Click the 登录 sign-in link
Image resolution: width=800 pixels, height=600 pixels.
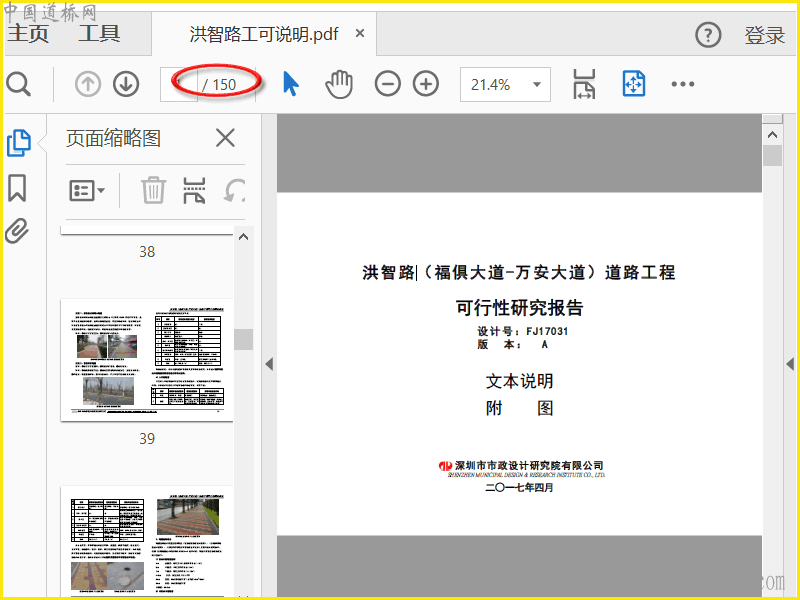[x=764, y=35]
